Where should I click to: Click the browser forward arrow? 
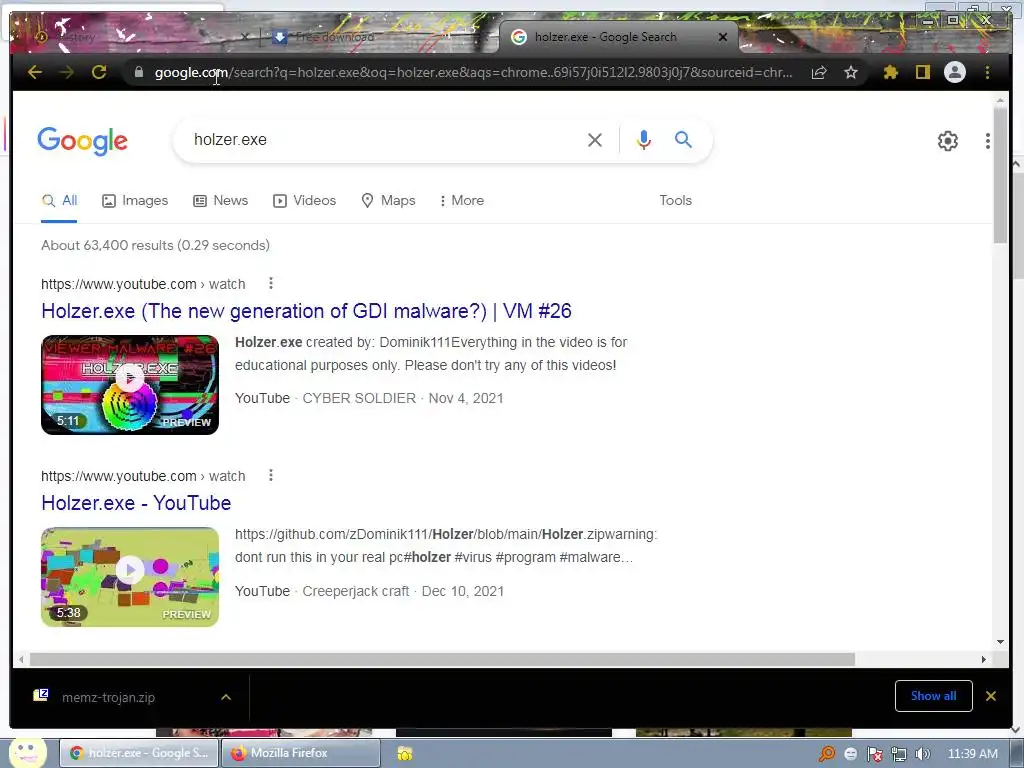(x=67, y=72)
